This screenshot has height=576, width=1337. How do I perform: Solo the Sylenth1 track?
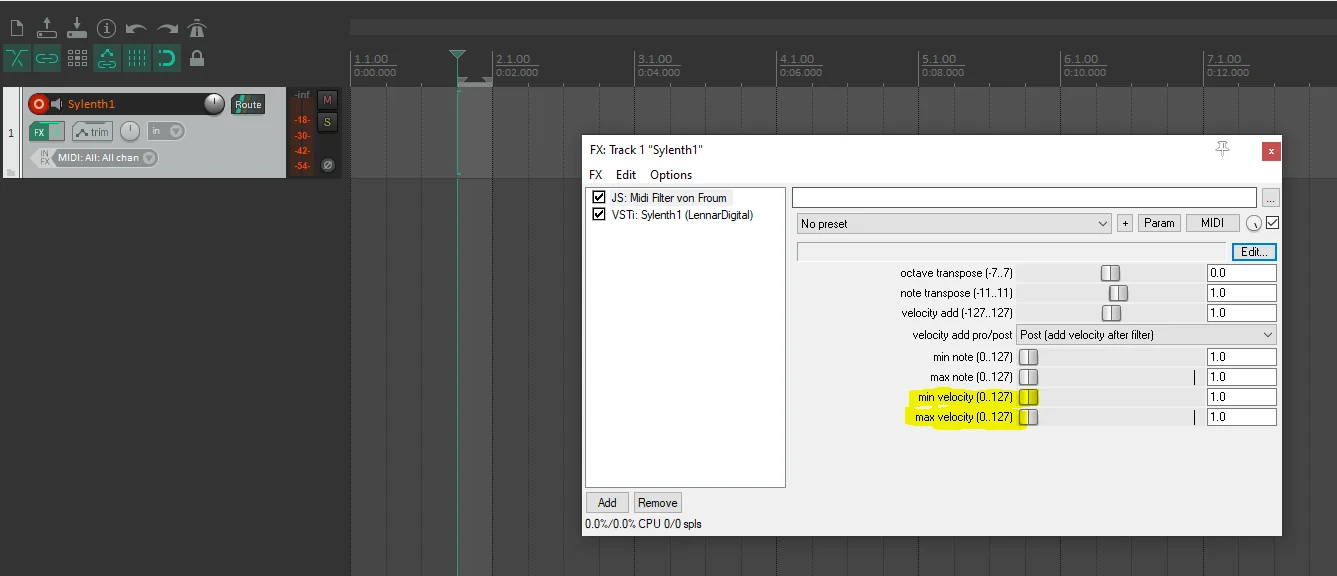click(327, 122)
